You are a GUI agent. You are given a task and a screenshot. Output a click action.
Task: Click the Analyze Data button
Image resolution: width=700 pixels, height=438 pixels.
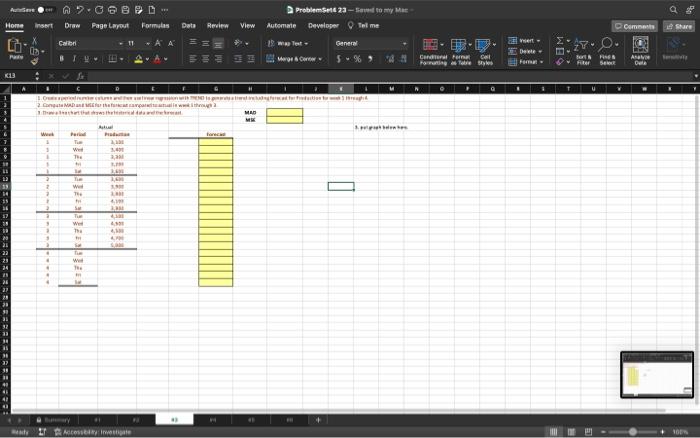click(640, 51)
